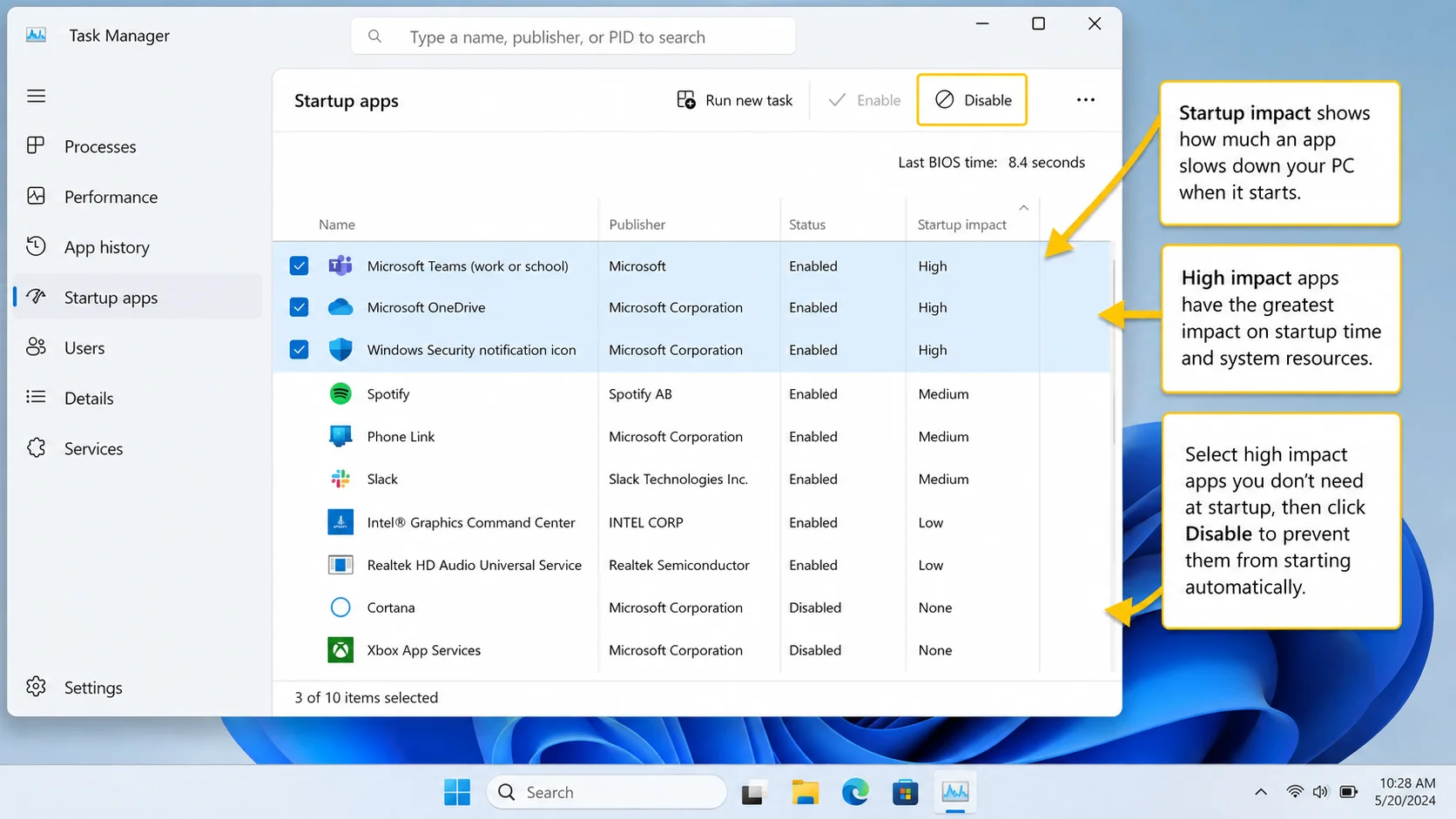Select the Slack row name
Viewport: 1456px width, 819px height.
click(382, 479)
